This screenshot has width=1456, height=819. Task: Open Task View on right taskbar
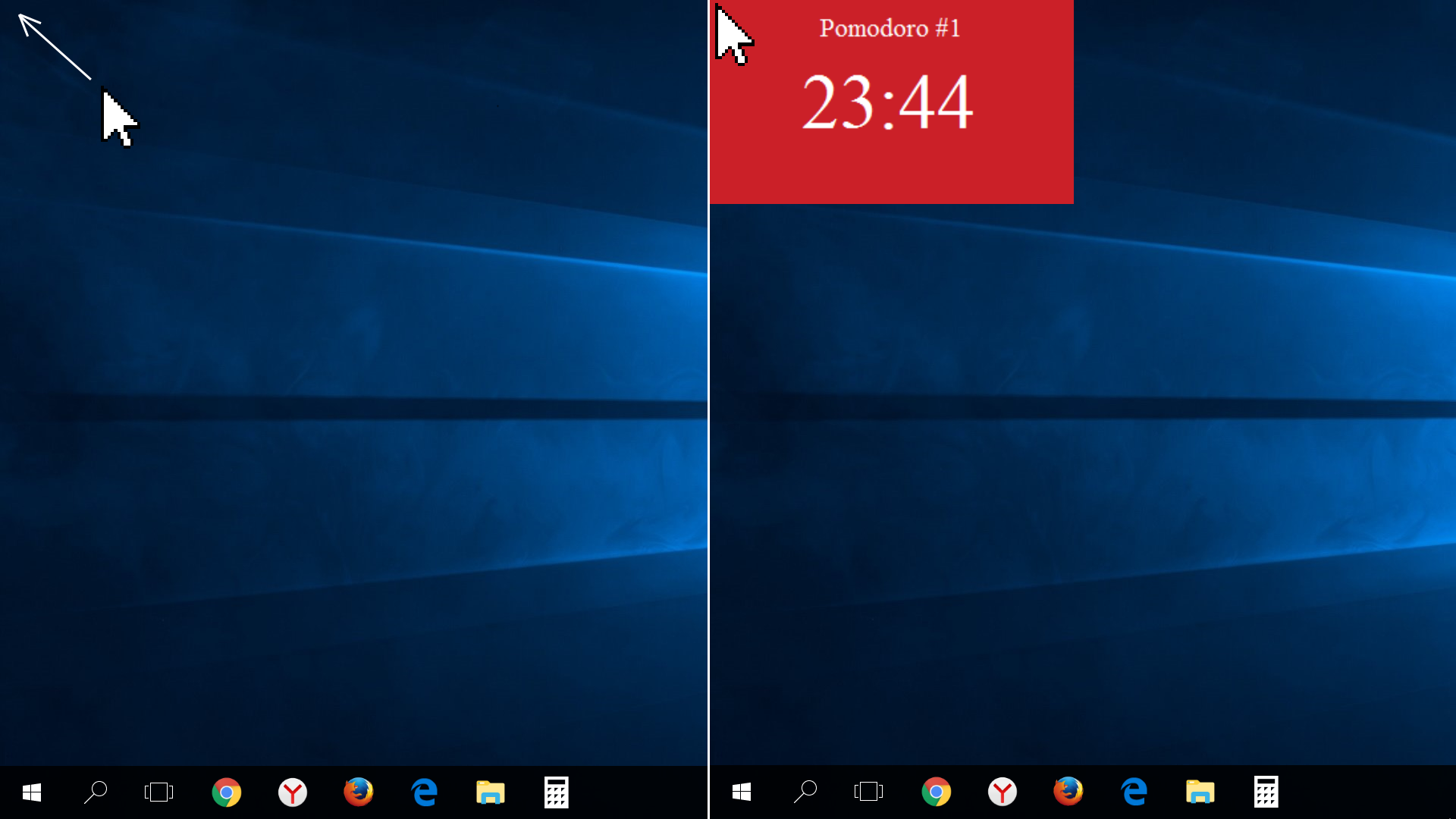click(x=868, y=792)
